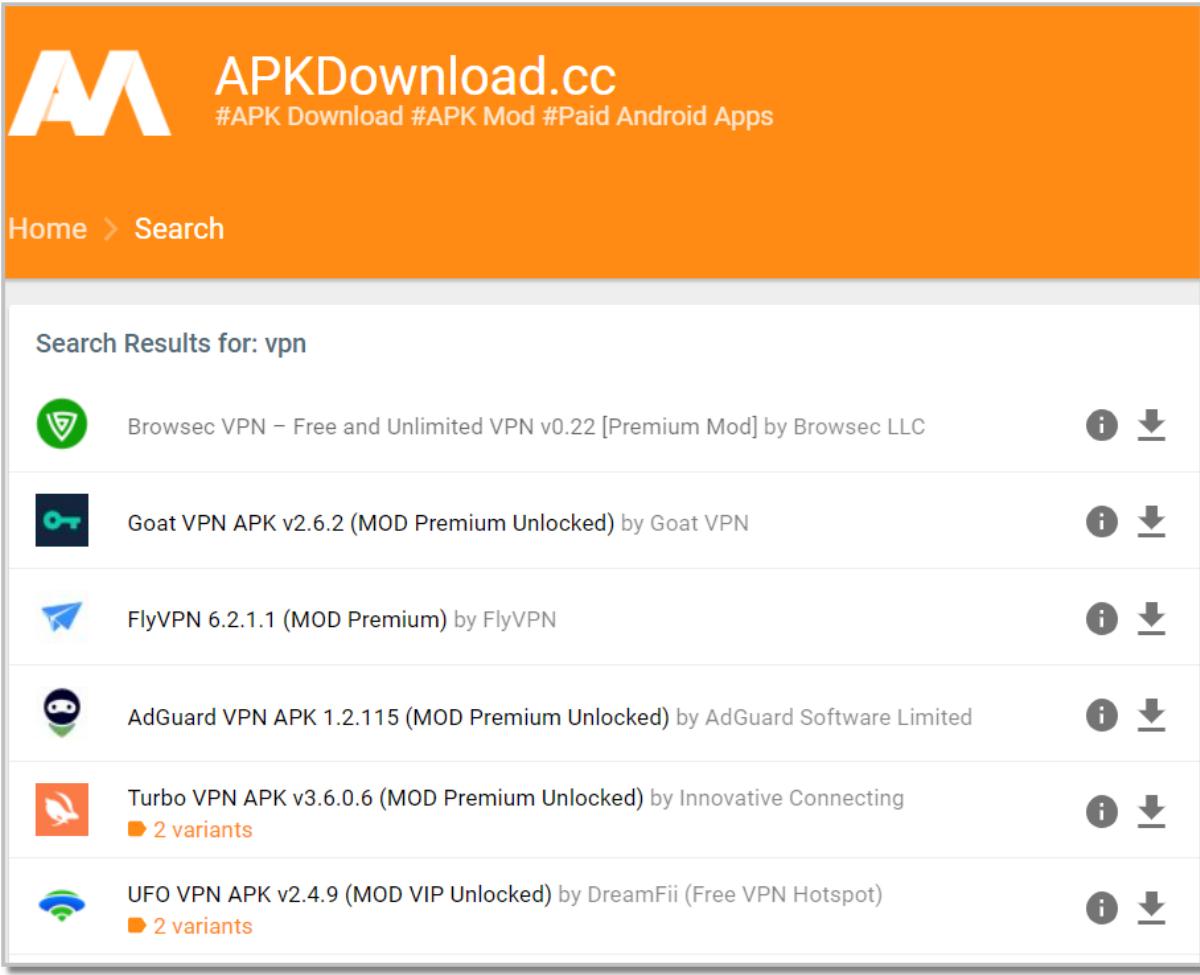
Task: Open the AdGuard VPN APK 1.2.115 link
Action: (398, 717)
